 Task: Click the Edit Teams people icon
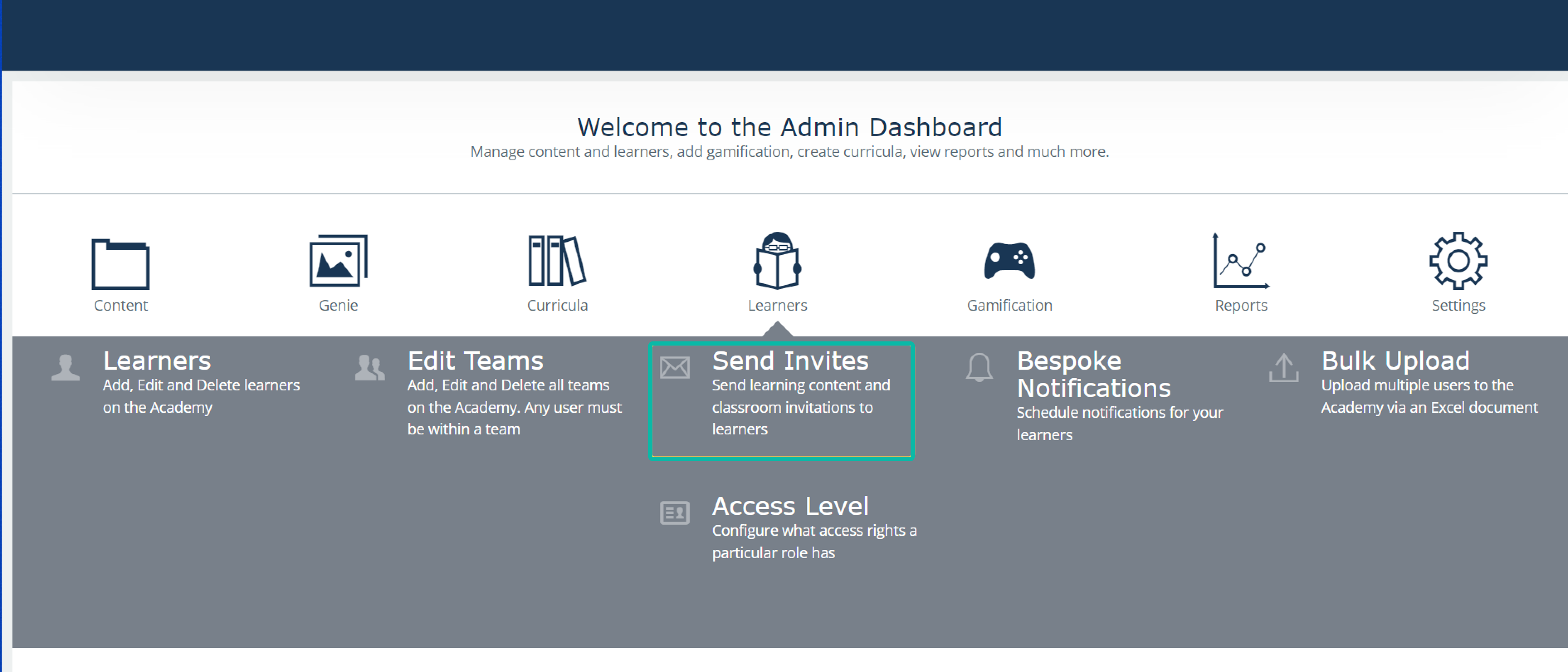point(370,368)
